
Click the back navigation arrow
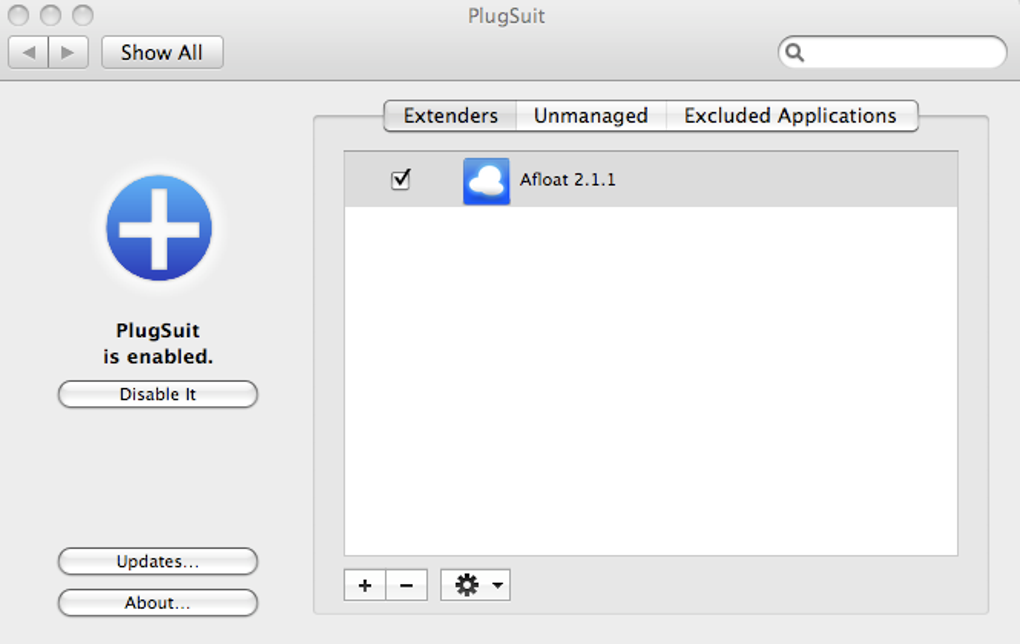pyautogui.click(x=29, y=53)
